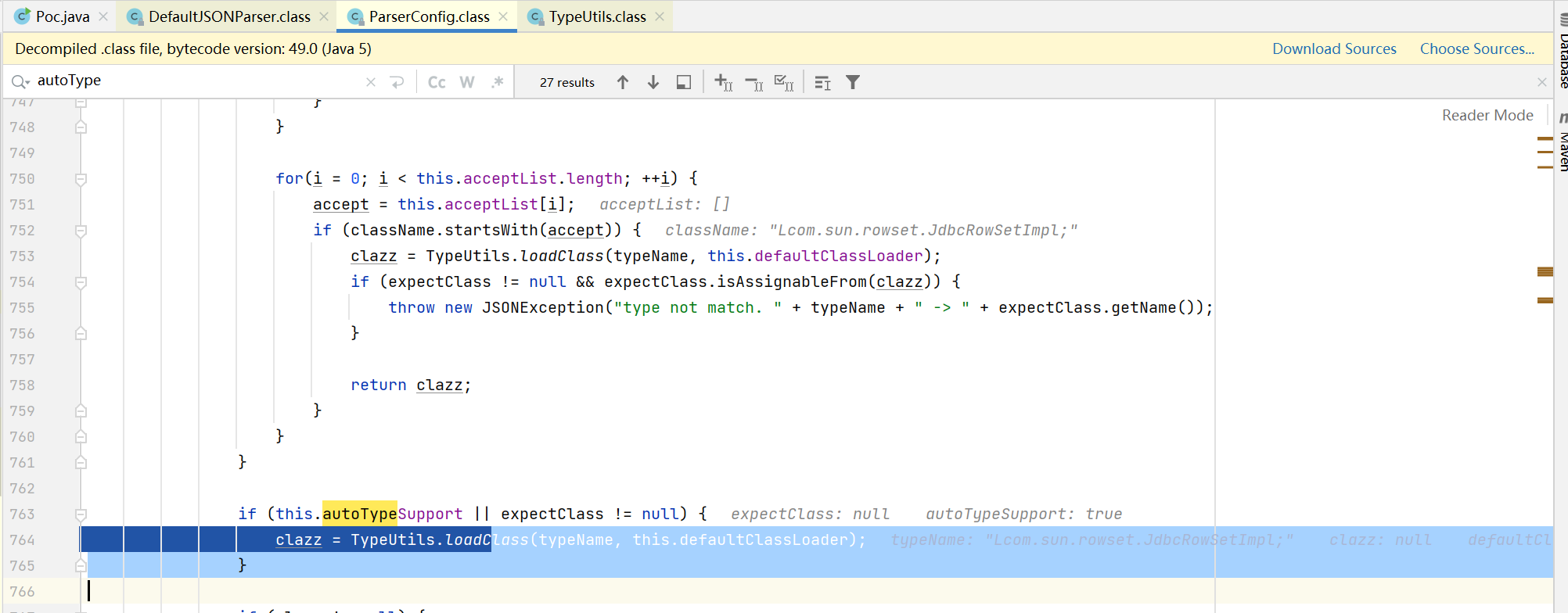Open Database tool window

(1562, 51)
